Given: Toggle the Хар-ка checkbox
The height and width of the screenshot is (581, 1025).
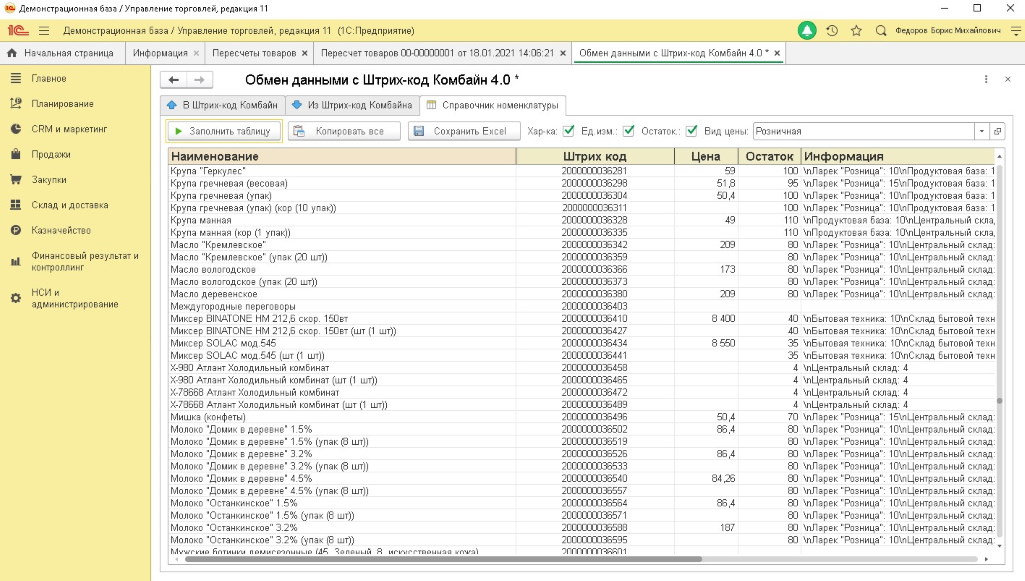Looking at the screenshot, I should (568, 131).
